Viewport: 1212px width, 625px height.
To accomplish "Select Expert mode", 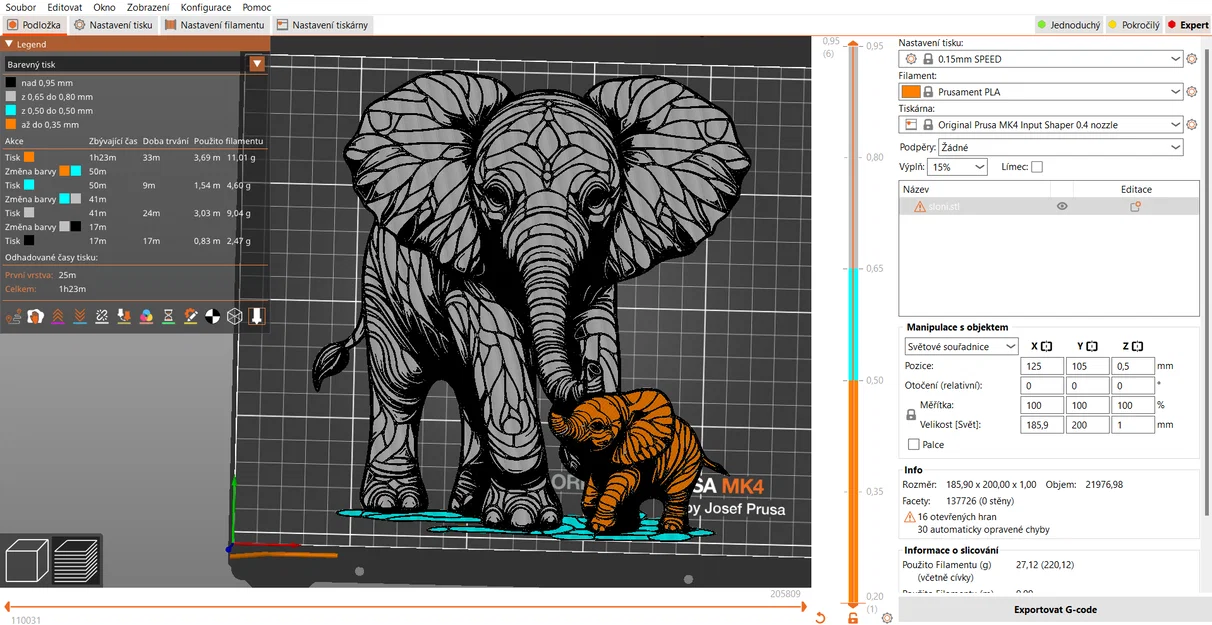I will click(1188, 25).
